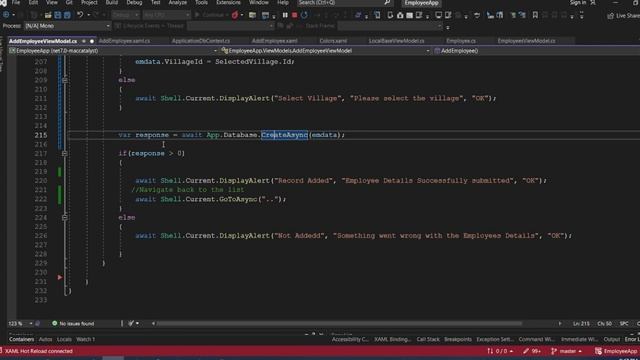Switch to the Employee.cs tab
This screenshot has width=640, height=360.
point(461,41)
